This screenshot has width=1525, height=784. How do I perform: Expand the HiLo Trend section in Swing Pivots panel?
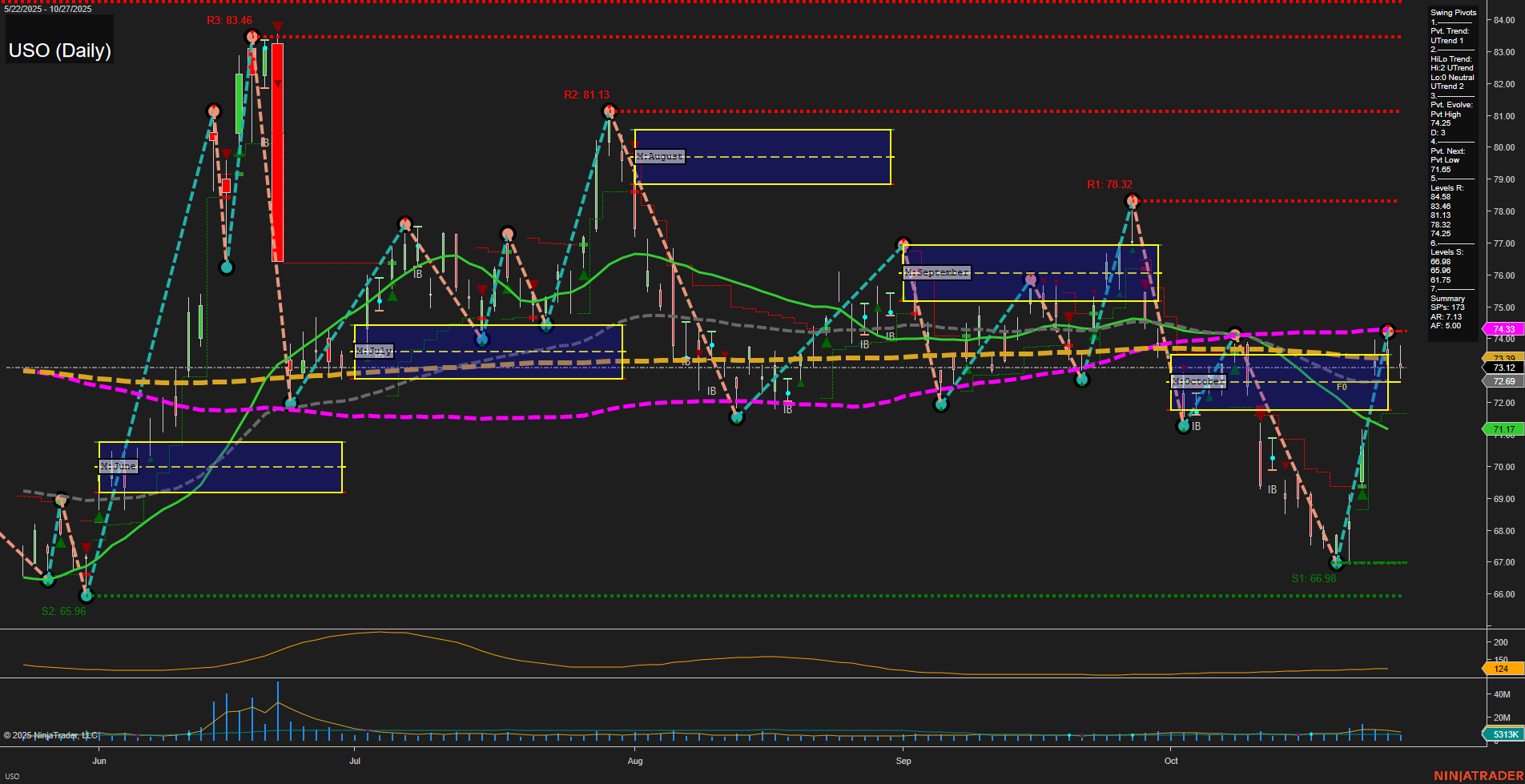1451,58
